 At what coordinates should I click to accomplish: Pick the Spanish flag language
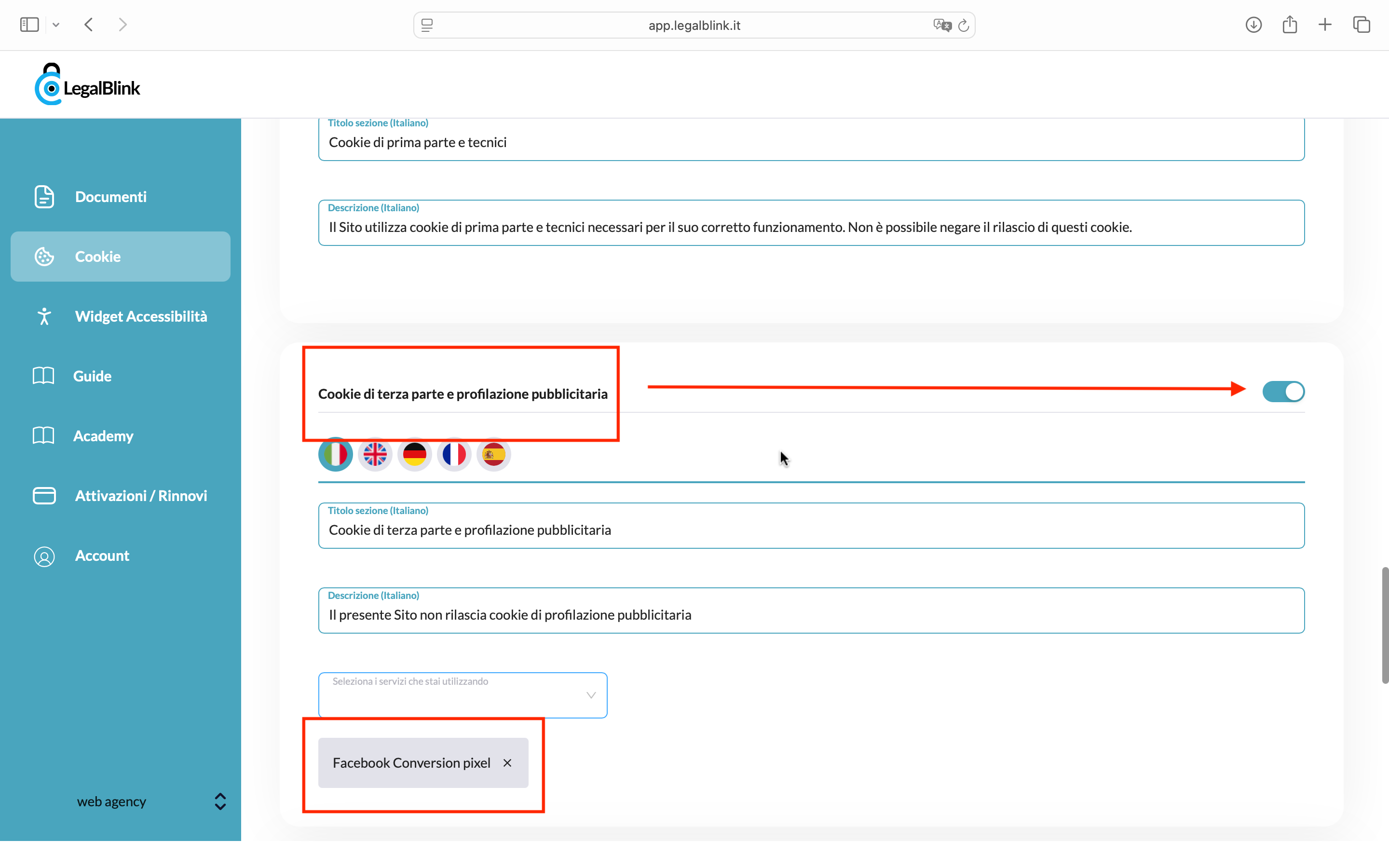[493, 455]
